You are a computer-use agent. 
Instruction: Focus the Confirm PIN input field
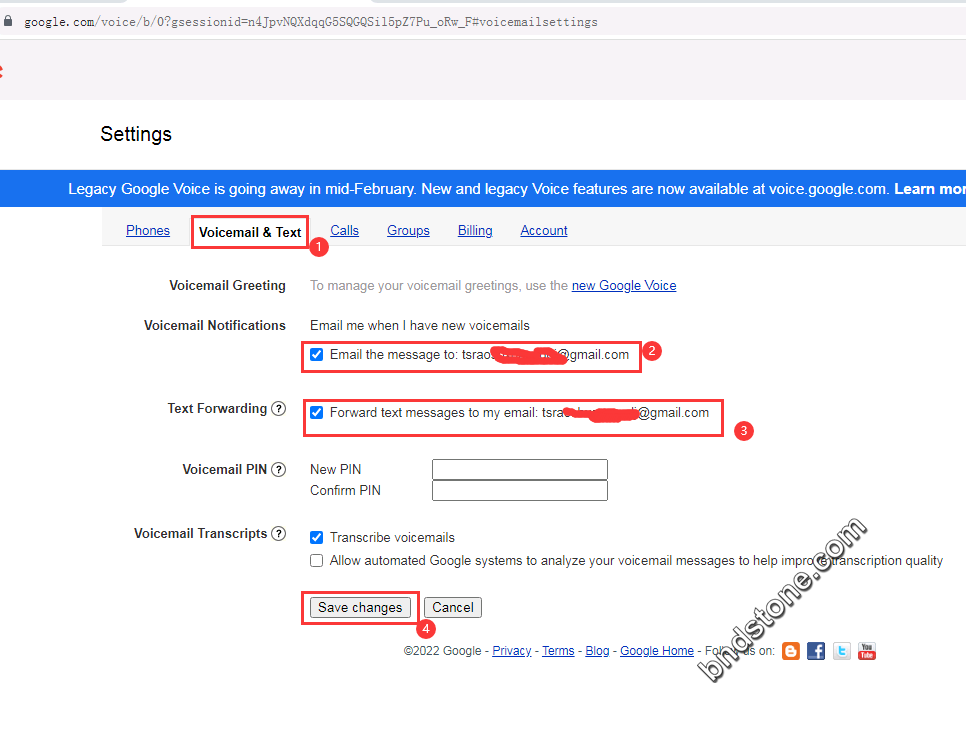coord(520,490)
